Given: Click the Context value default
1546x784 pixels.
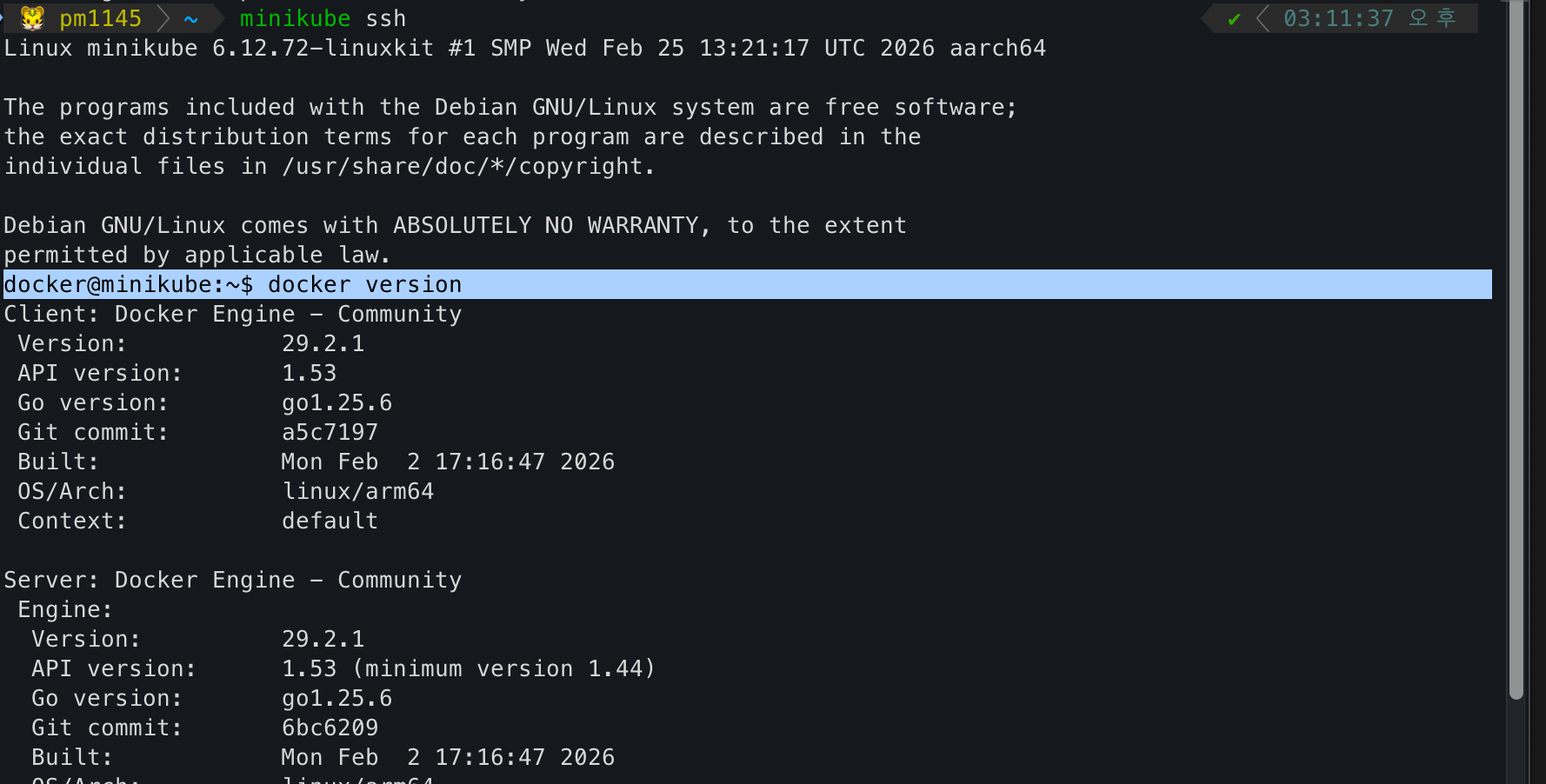Looking at the screenshot, I should click(330, 521).
